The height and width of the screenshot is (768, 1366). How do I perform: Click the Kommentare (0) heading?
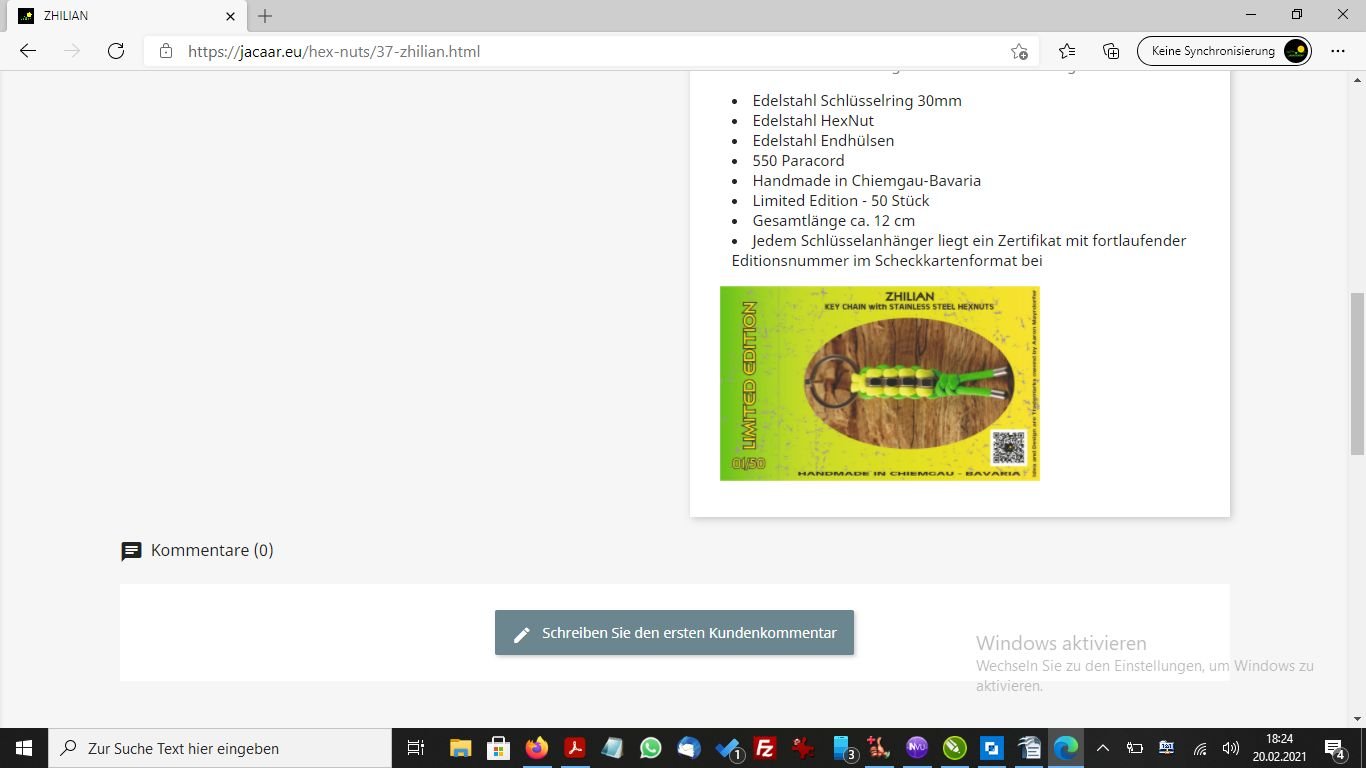(x=212, y=550)
